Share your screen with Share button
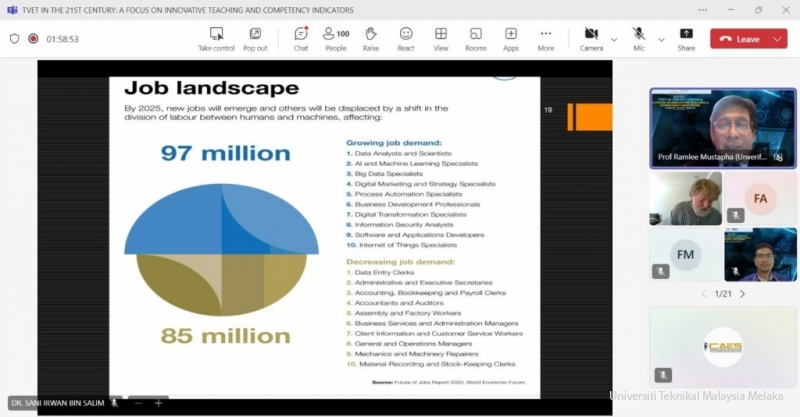Viewport: 800px width, 417px height. 686,38
